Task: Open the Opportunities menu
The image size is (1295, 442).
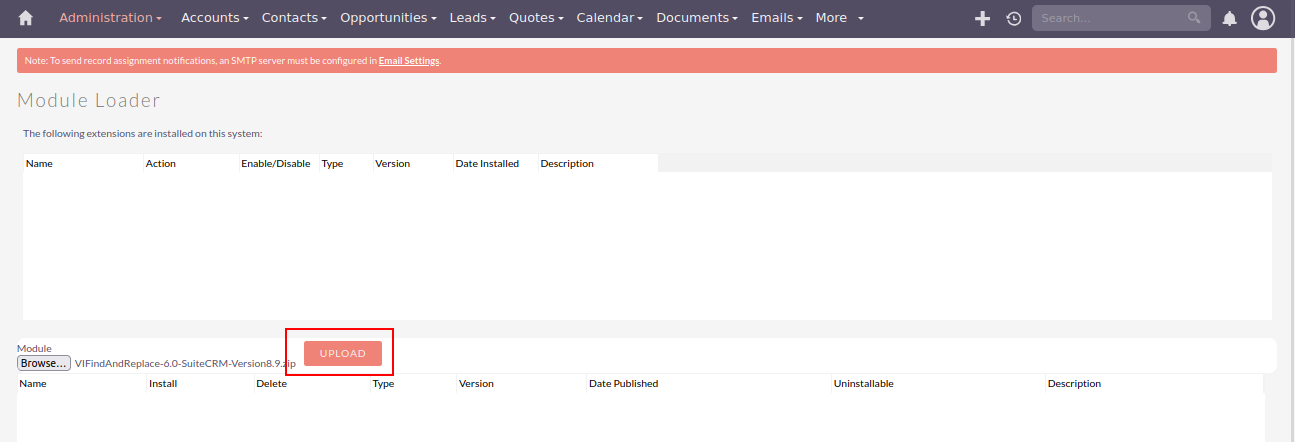Action: (388, 18)
